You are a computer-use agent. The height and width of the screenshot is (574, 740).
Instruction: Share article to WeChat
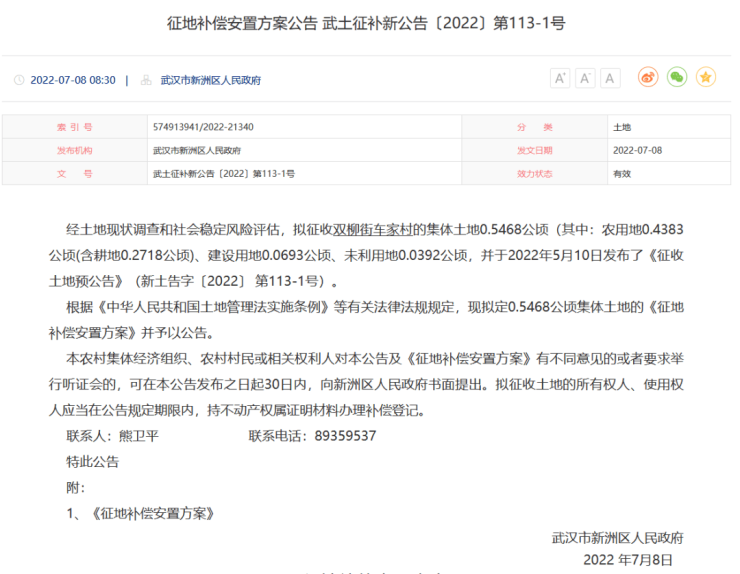coord(677,77)
